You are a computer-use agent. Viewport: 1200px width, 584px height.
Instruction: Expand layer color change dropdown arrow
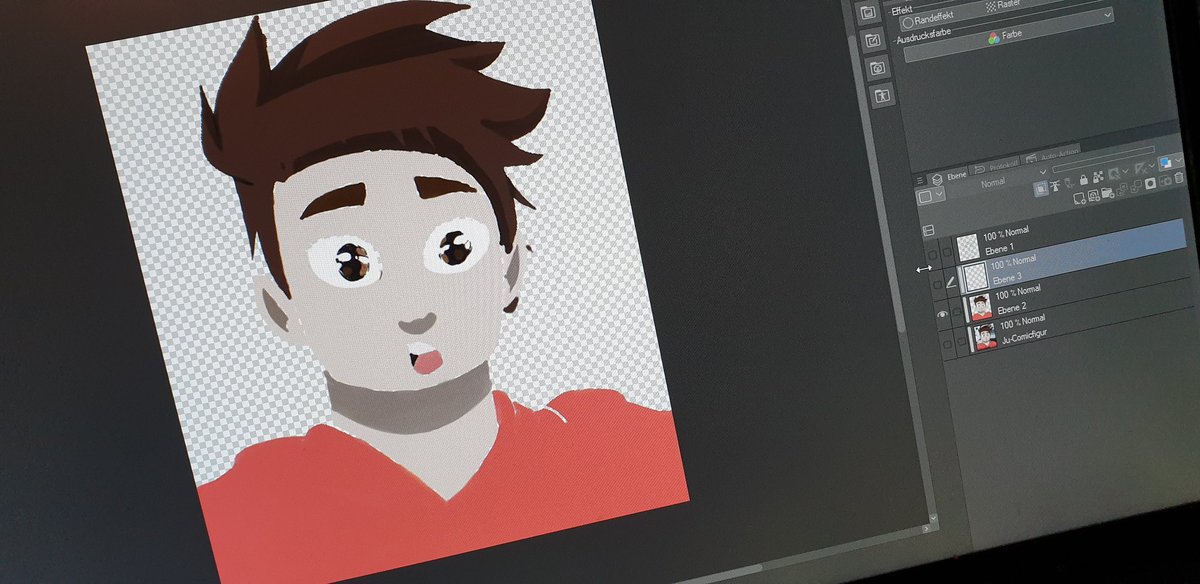tap(1179, 160)
